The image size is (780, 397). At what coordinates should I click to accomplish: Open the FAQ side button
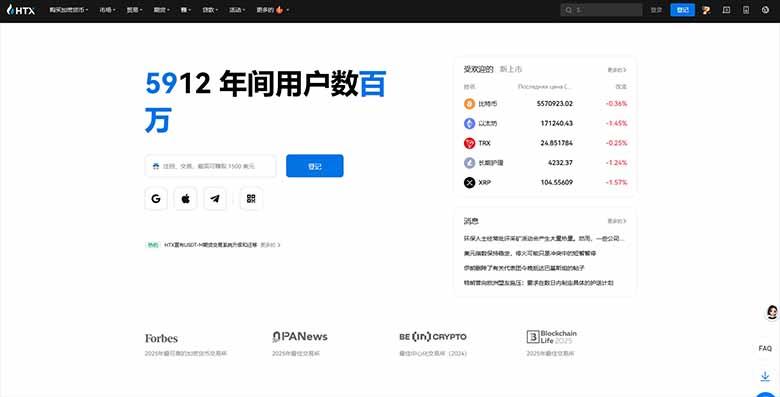pyautogui.click(x=765, y=348)
